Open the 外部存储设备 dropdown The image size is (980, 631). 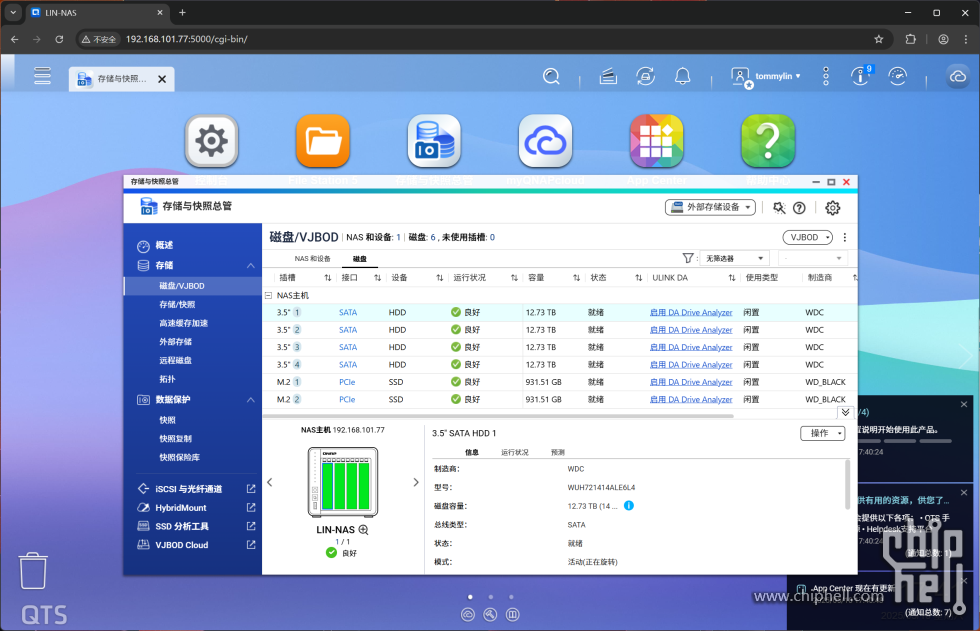tap(710, 207)
